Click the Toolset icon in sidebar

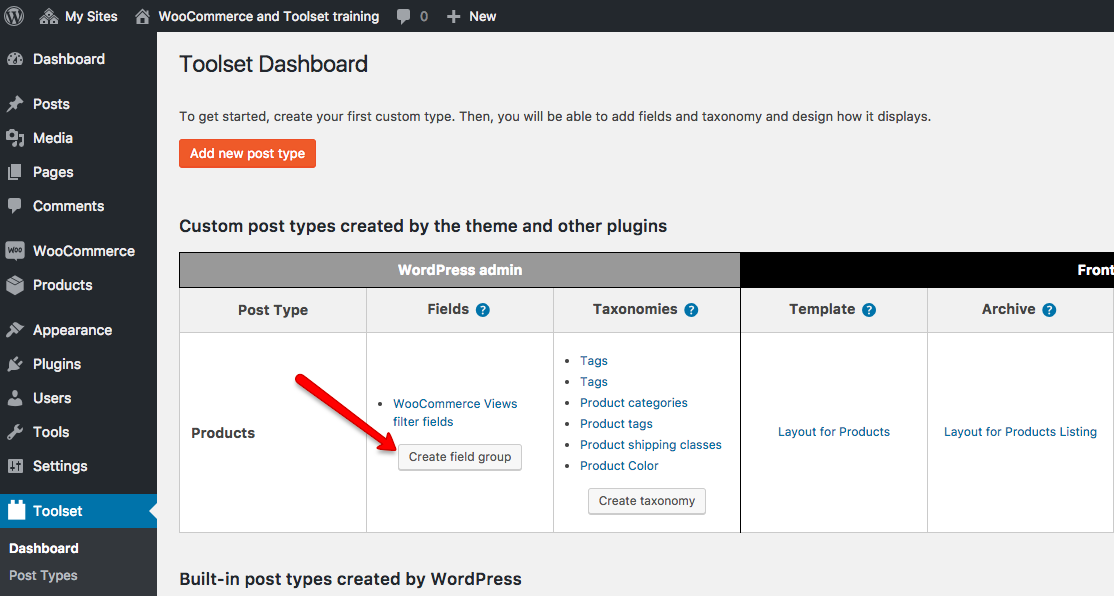[16, 510]
